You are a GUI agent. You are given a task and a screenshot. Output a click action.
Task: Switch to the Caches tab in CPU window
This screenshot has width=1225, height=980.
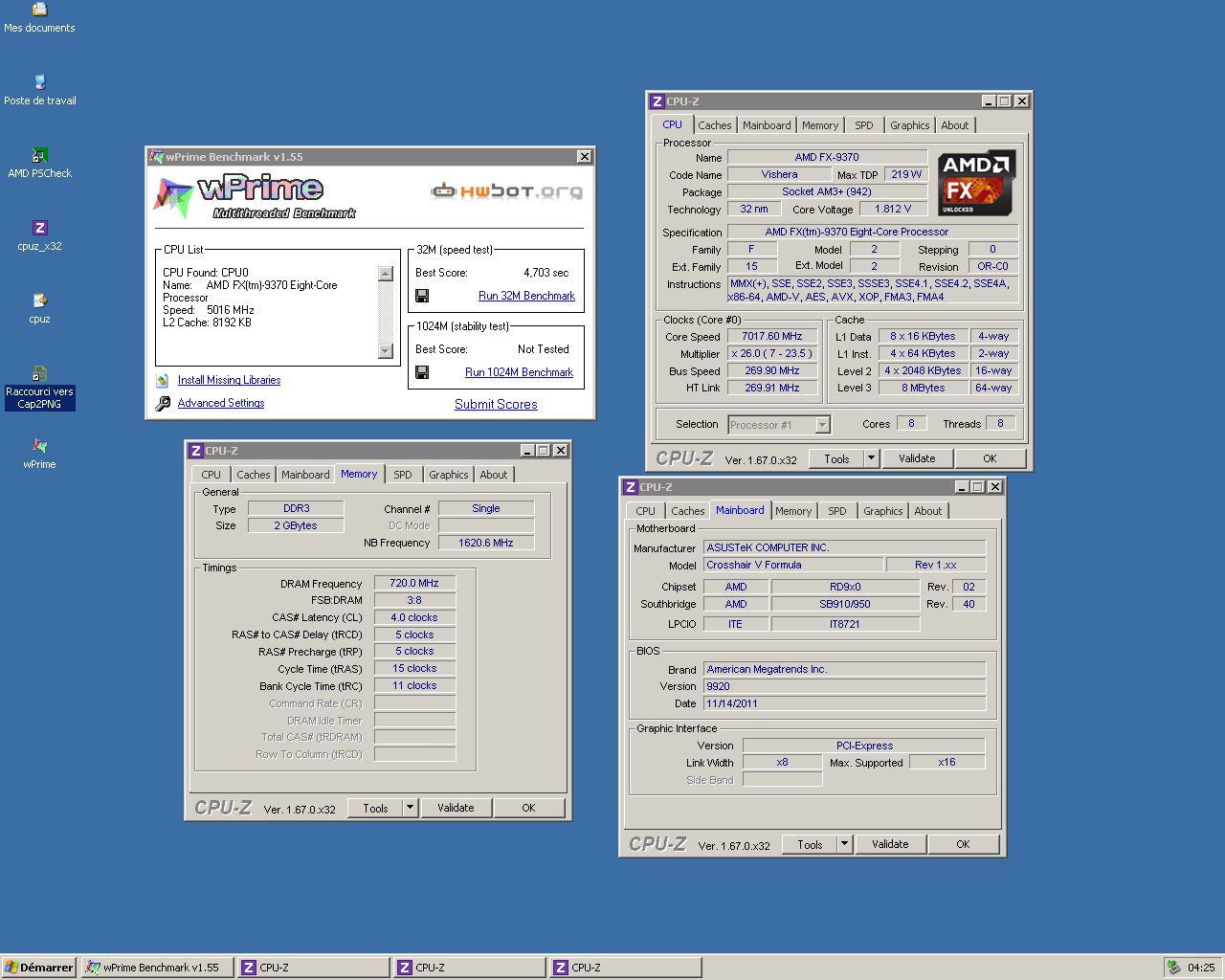(714, 125)
